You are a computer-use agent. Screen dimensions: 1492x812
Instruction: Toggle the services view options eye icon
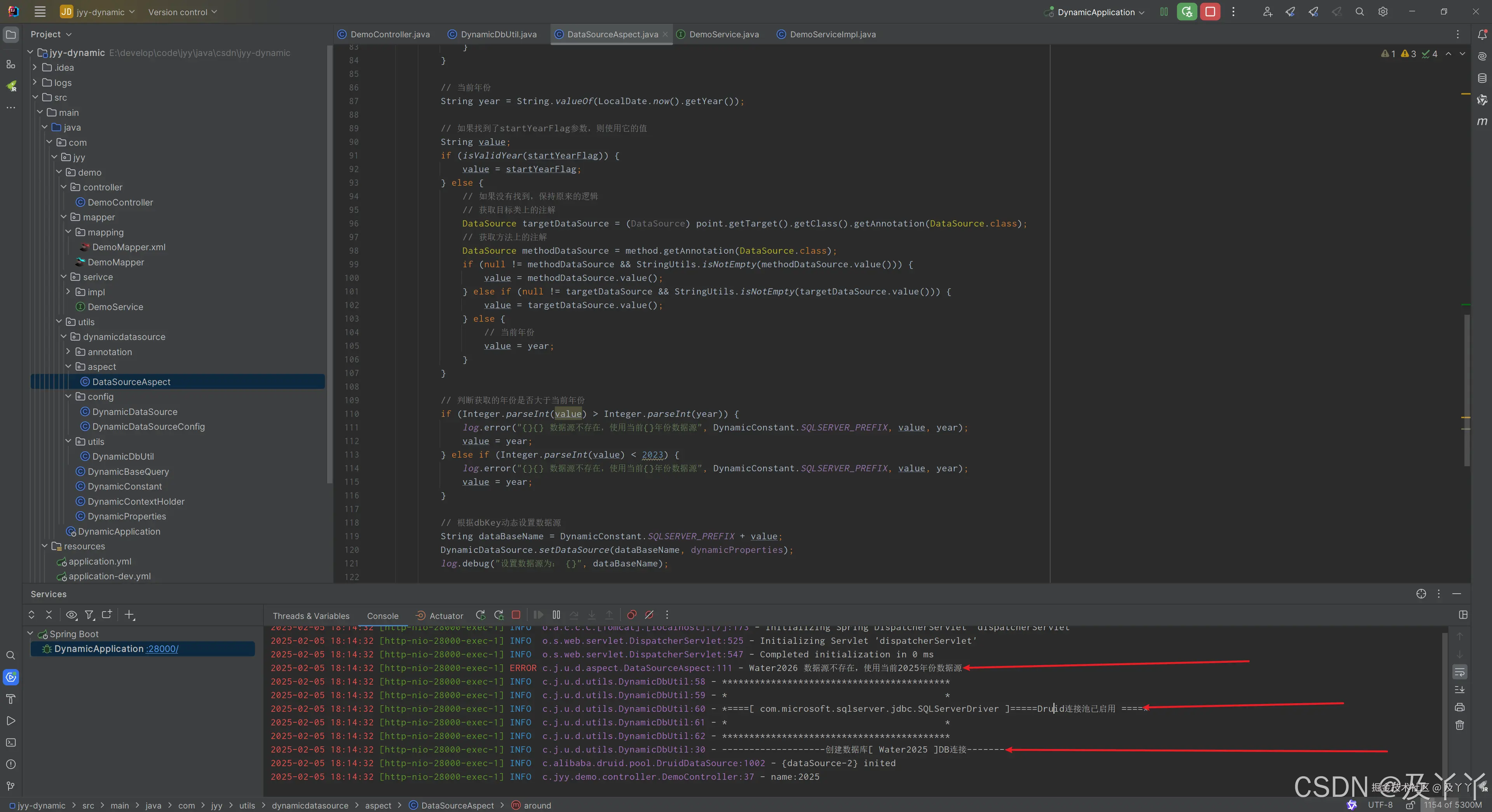click(71, 615)
